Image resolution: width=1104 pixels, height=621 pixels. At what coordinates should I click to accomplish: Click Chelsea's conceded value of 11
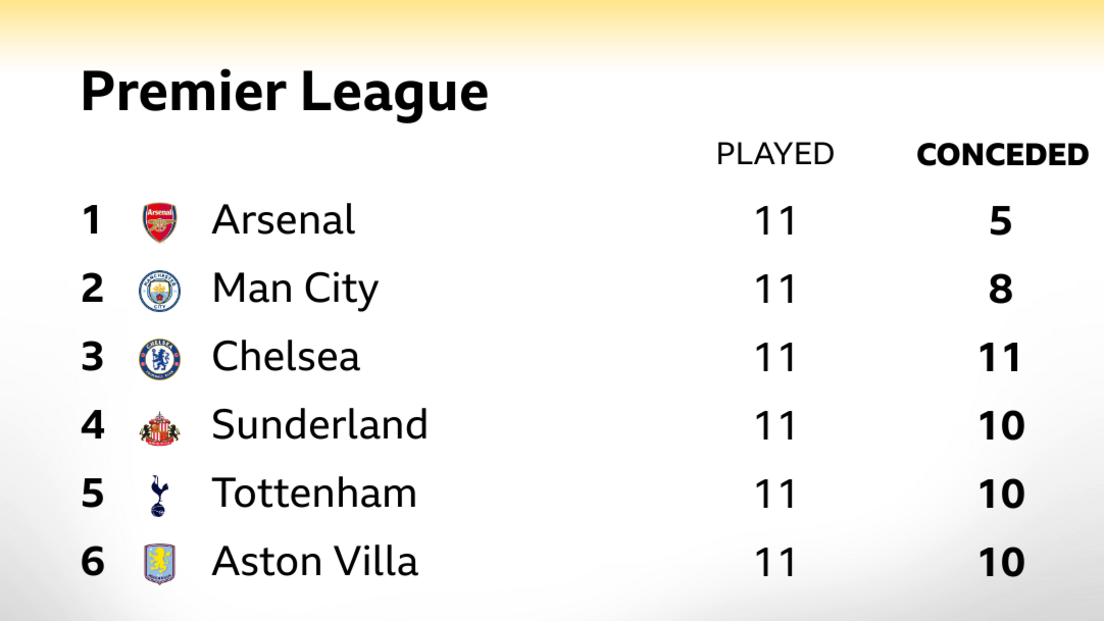1001,358
